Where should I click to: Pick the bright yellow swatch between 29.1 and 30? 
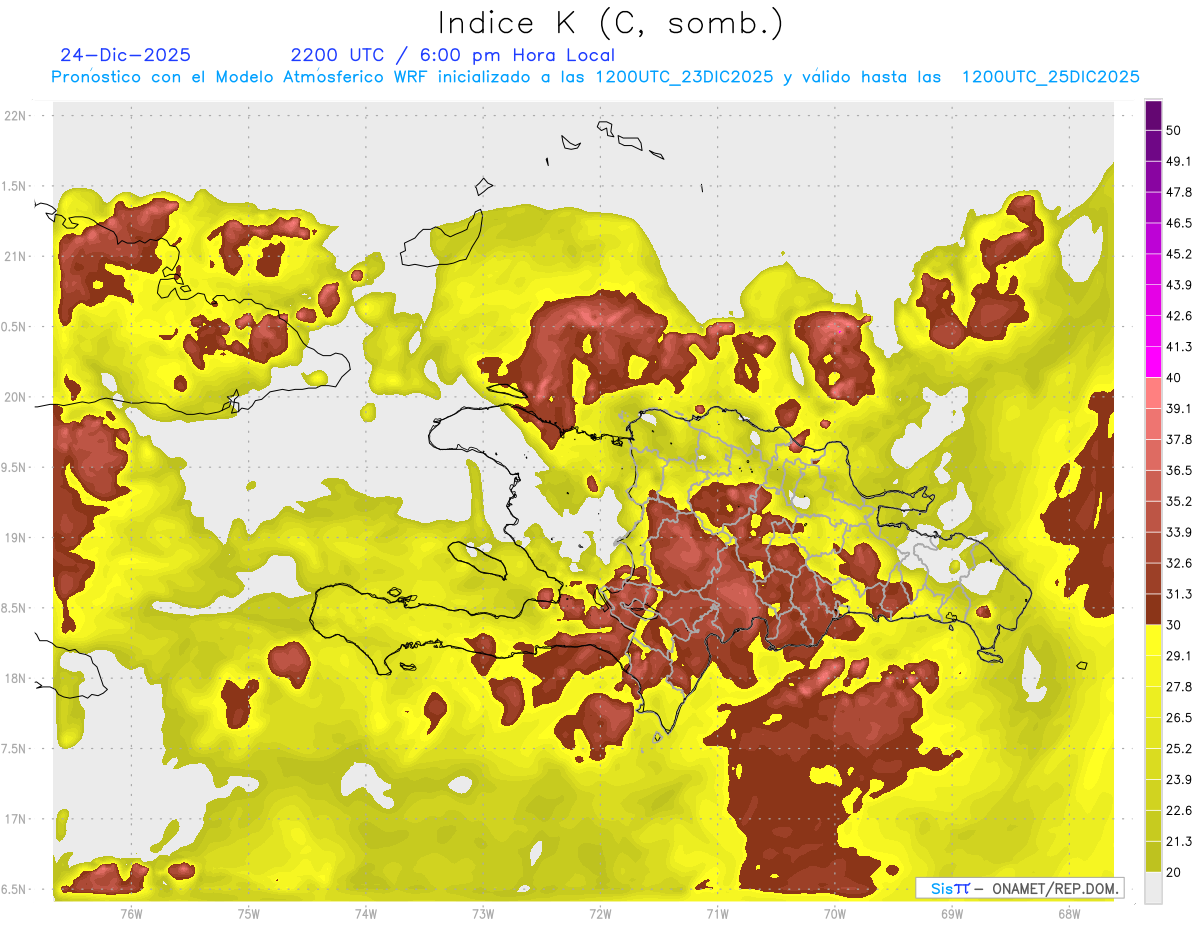click(x=1153, y=640)
